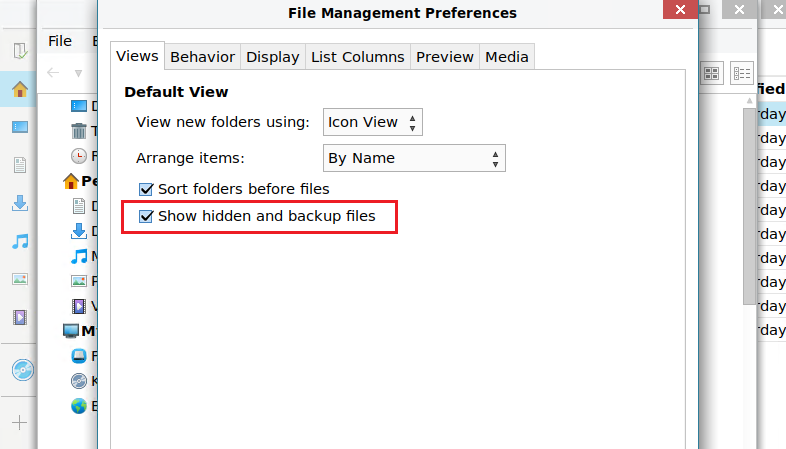Click the optical disc icon in left panel
Image resolution: width=786 pixels, height=449 pixels.
(22, 370)
